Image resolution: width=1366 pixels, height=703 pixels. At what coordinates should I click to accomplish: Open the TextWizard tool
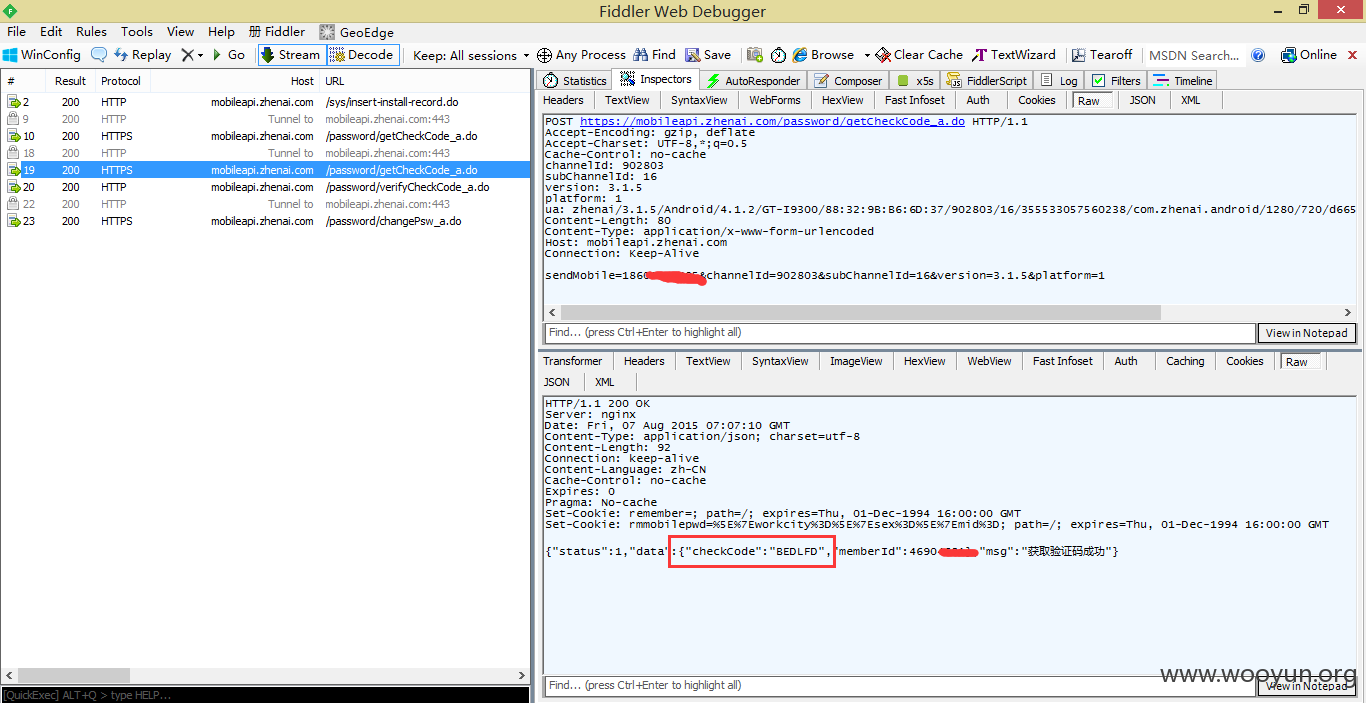(x=1014, y=55)
